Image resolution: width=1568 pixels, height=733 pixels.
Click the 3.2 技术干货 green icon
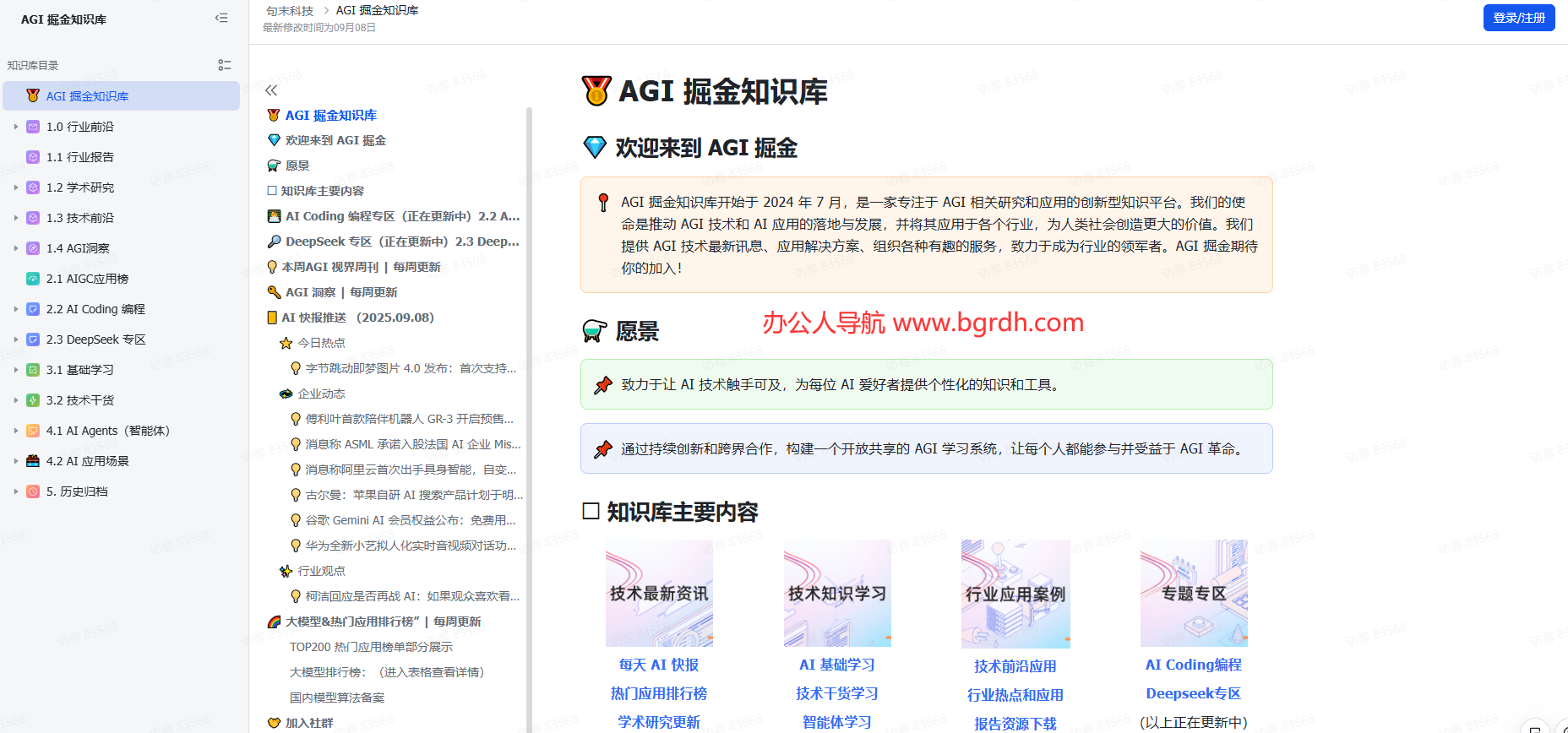pyautogui.click(x=33, y=400)
